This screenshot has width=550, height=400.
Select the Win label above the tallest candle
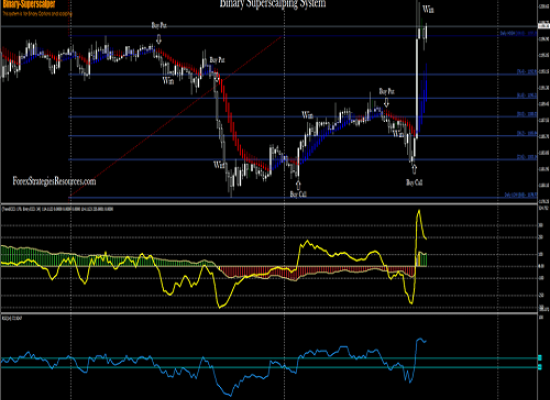[x=428, y=9]
